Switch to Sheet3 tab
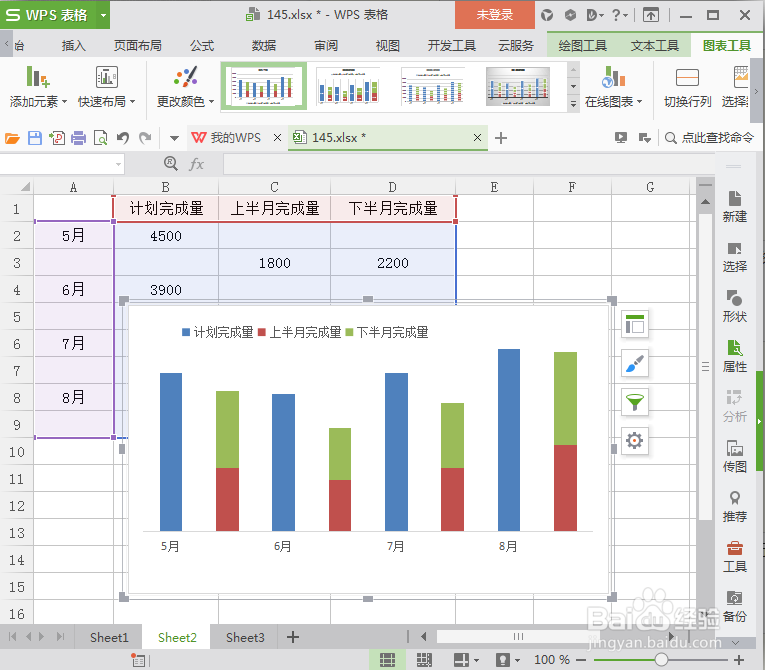 [245, 638]
